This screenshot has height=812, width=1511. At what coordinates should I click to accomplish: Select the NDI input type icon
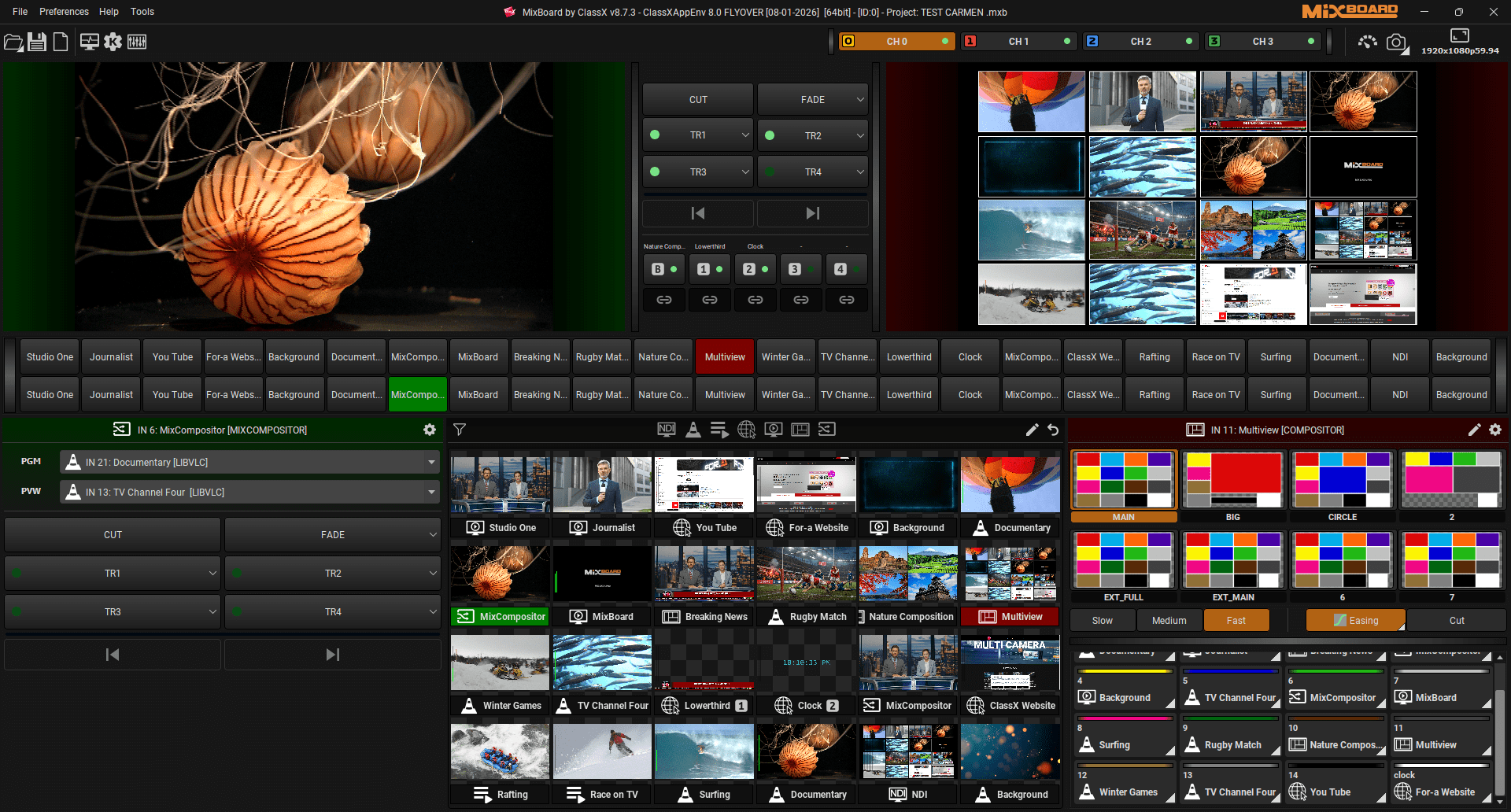click(x=666, y=430)
